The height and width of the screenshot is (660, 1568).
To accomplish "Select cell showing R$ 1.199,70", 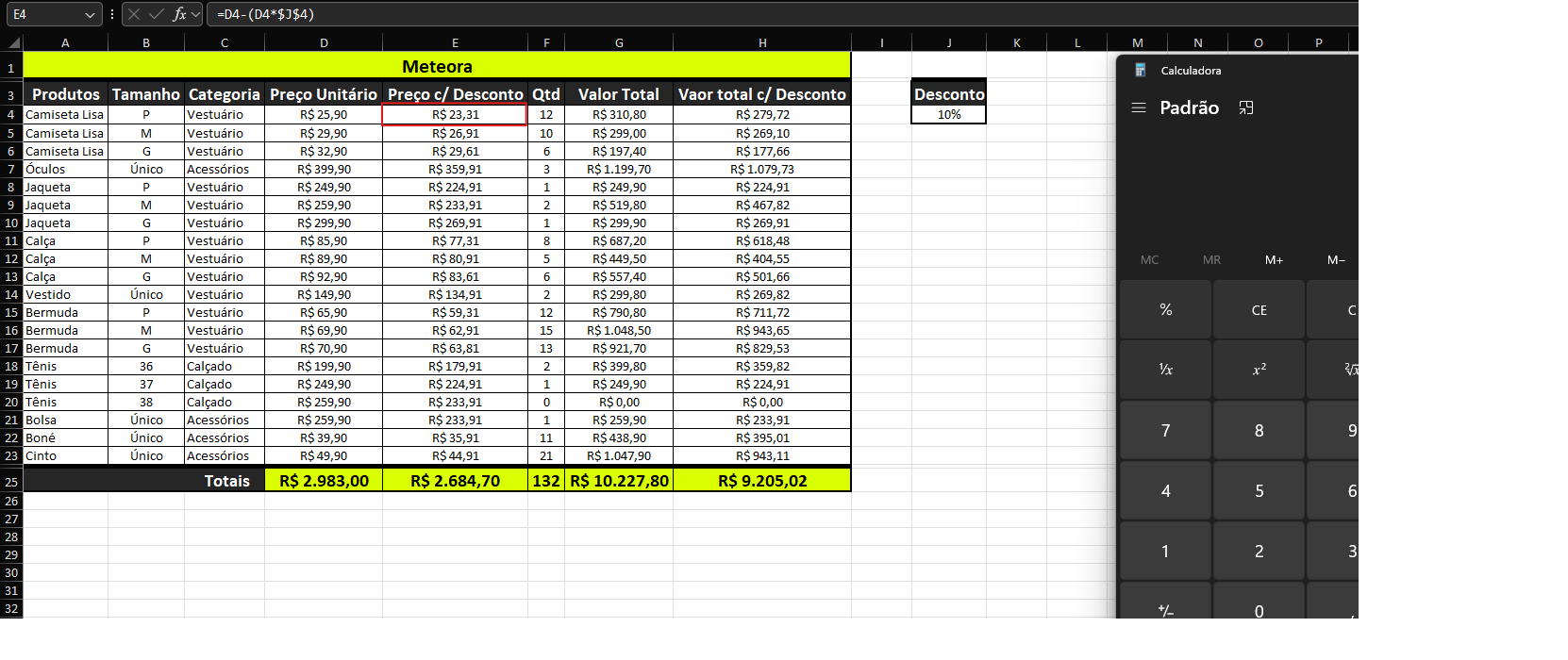I will (619, 170).
